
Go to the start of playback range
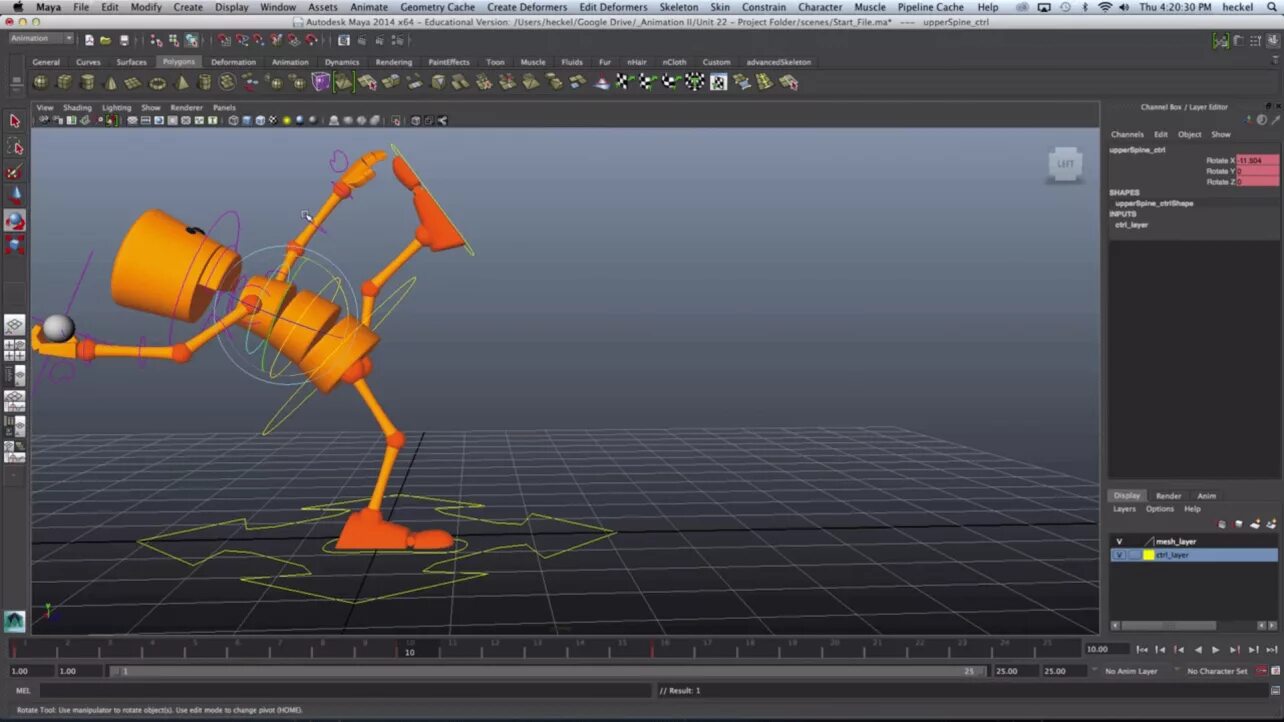[x=1142, y=650]
